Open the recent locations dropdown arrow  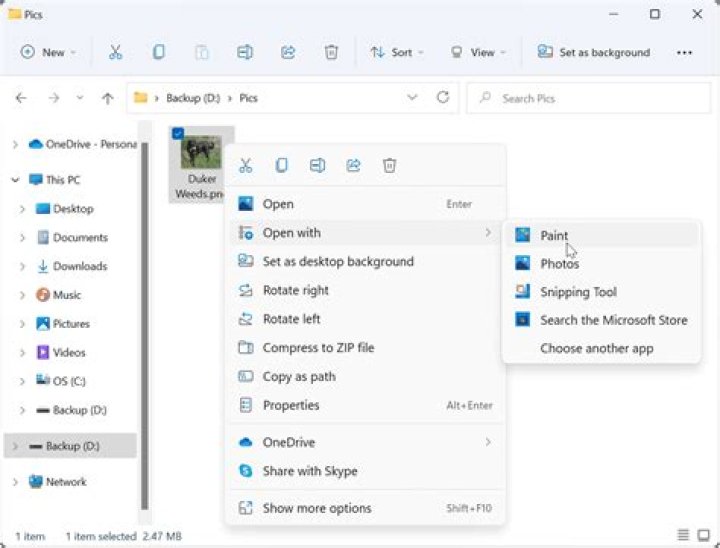[x=80, y=98]
